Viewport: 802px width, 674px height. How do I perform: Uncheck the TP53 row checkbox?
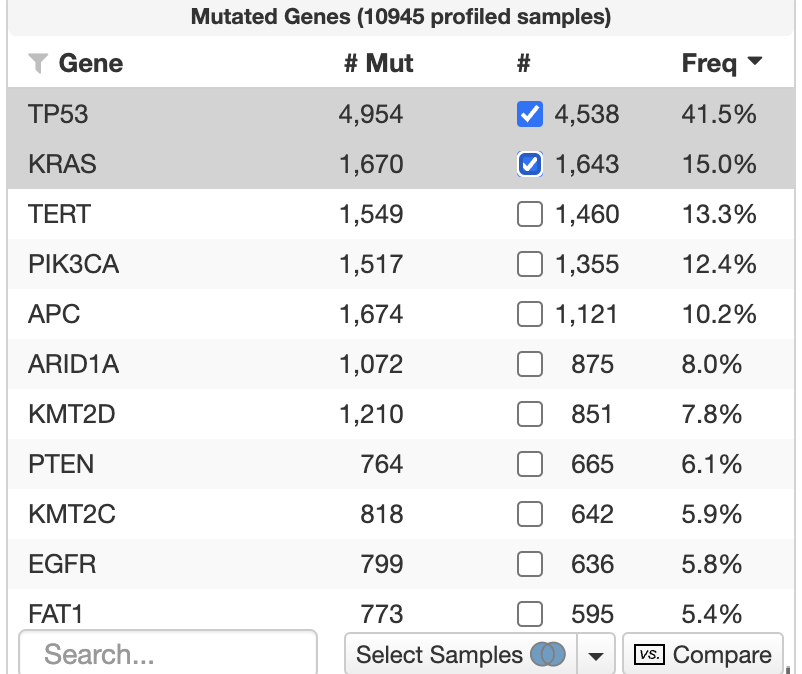pyautogui.click(x=529, y=114)
